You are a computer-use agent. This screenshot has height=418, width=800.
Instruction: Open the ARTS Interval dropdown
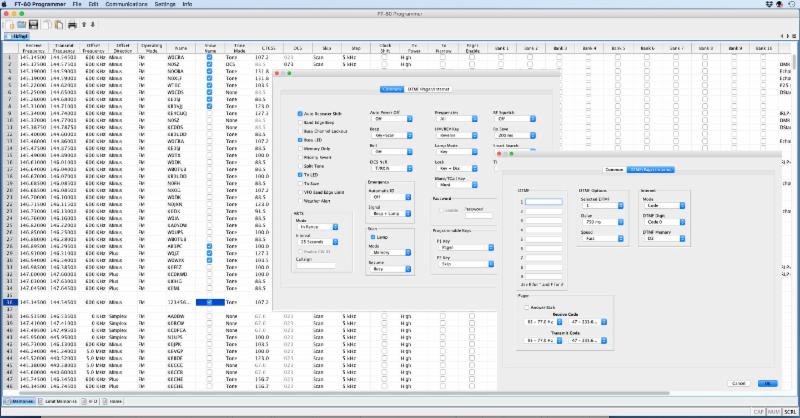pyautogui.click(x=317, y=242)
